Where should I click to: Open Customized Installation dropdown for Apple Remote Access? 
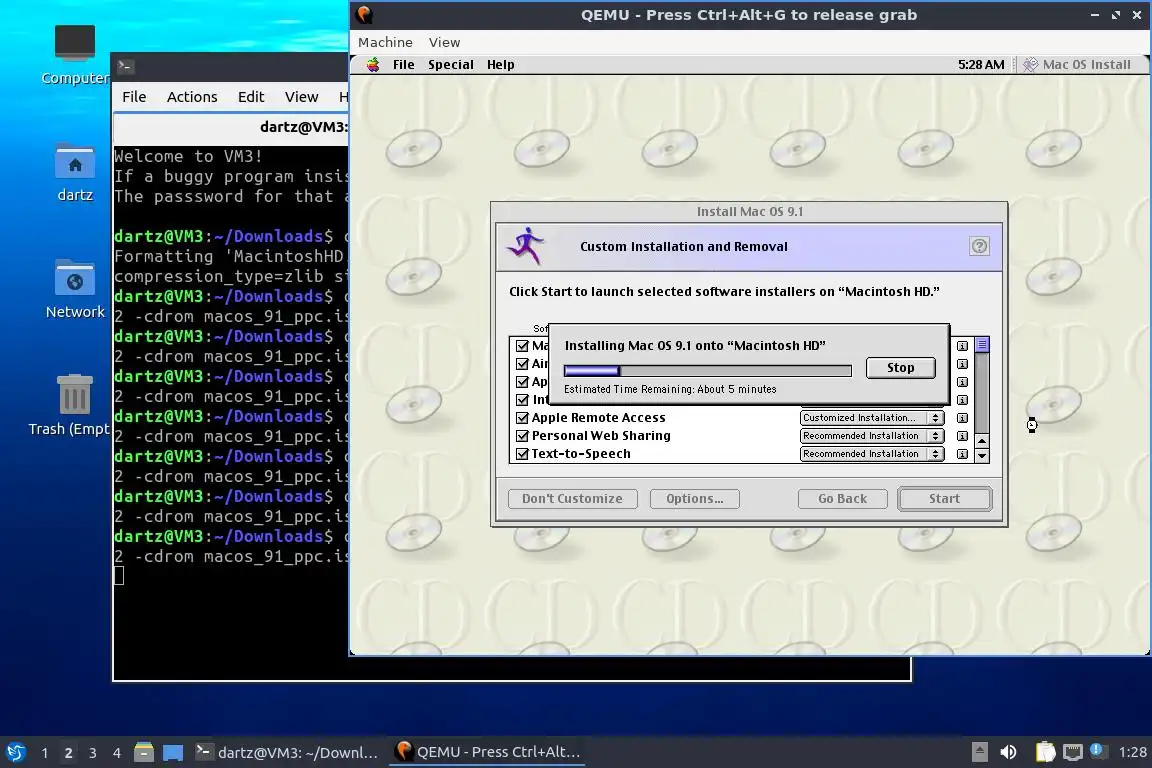click(x=871, y=418)
